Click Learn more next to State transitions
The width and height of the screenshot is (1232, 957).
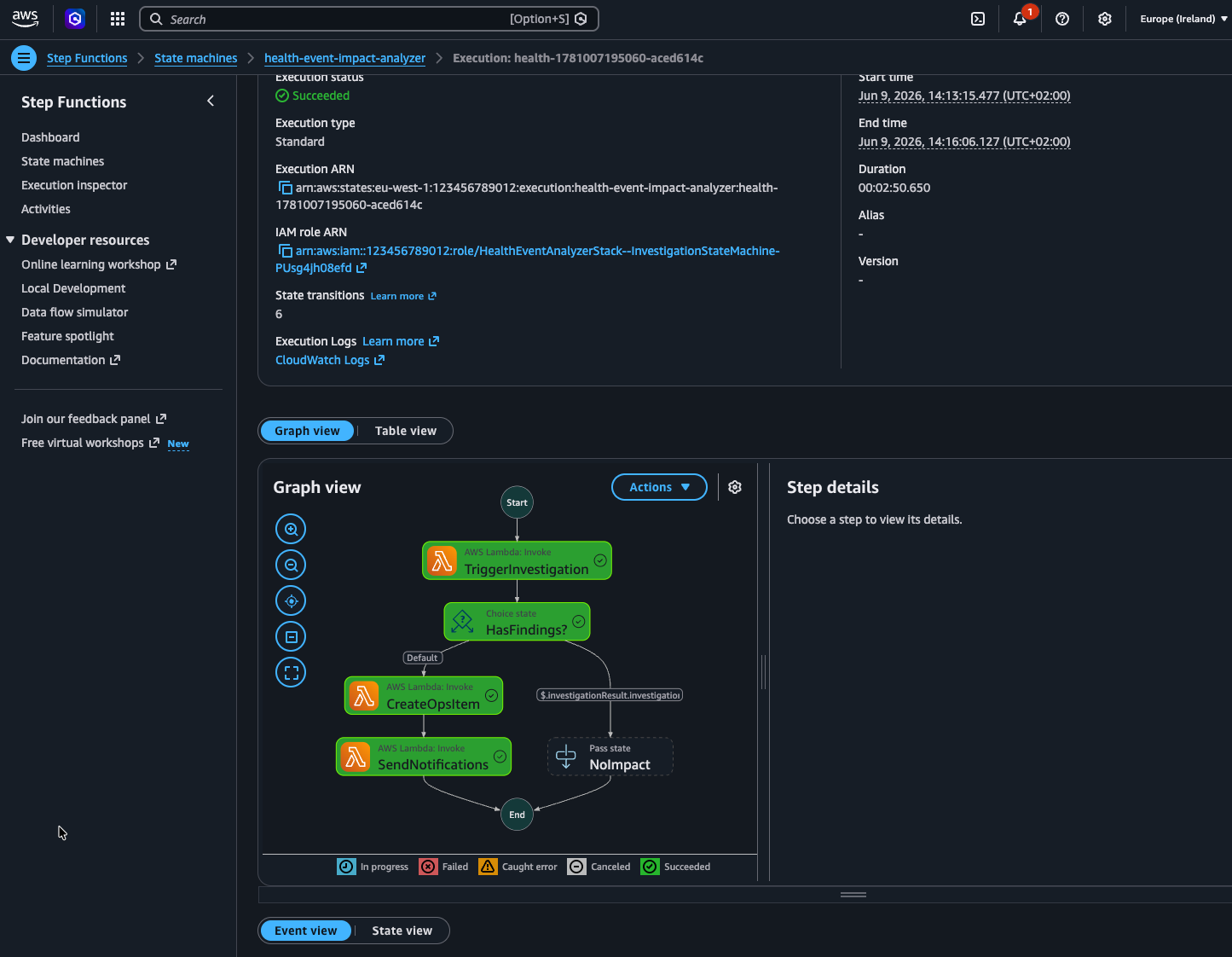click(403, 296)
